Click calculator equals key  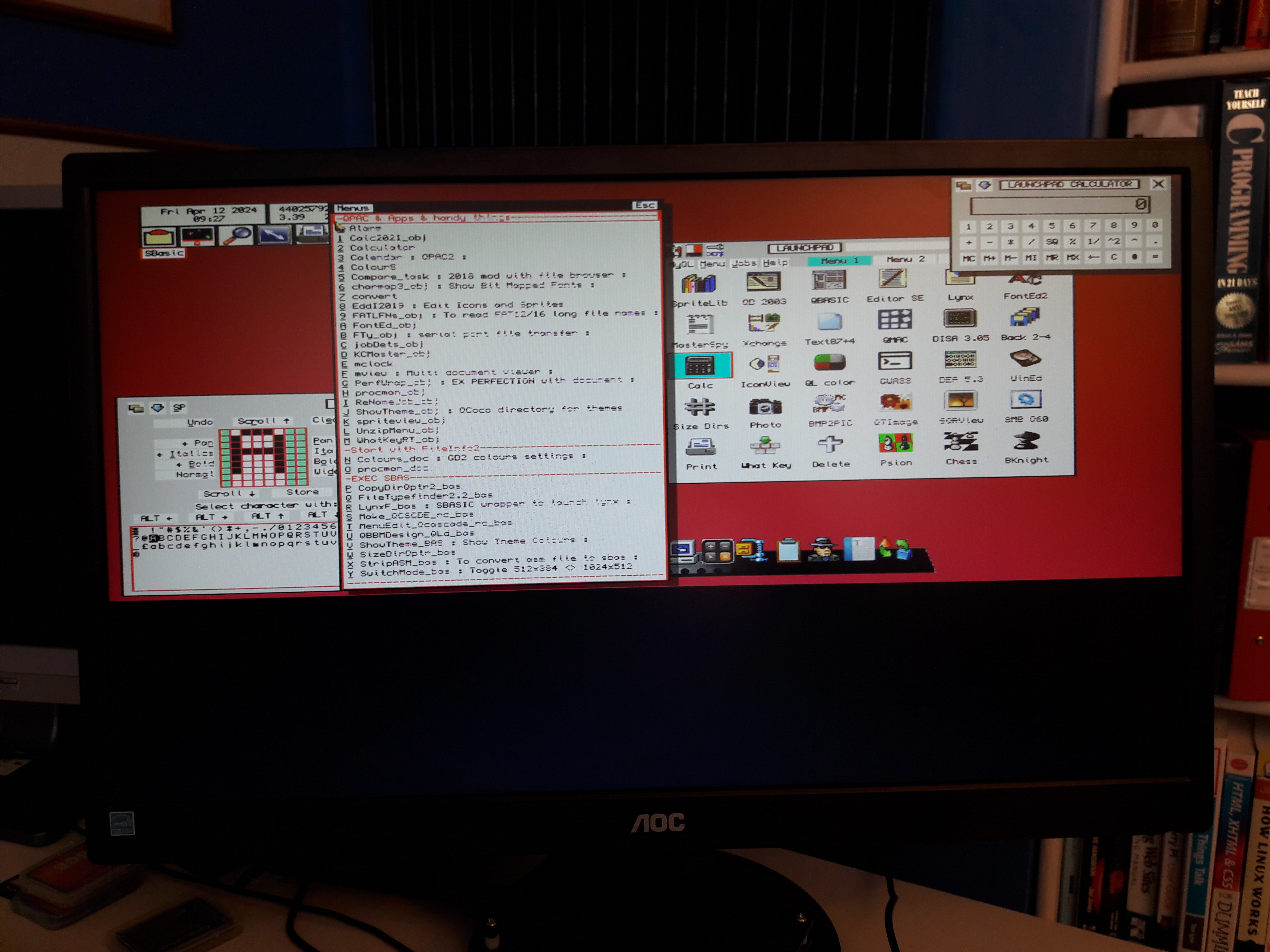tap(1155, 256)
